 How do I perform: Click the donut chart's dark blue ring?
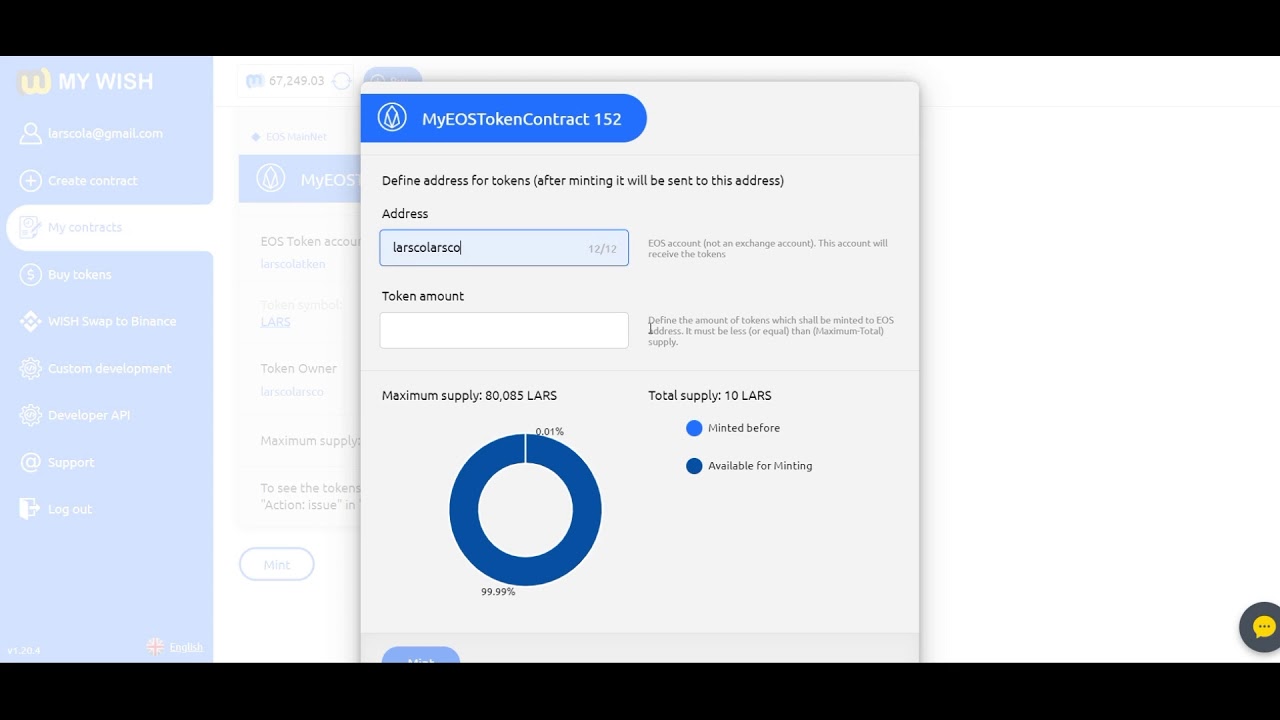tap(463, 510)
